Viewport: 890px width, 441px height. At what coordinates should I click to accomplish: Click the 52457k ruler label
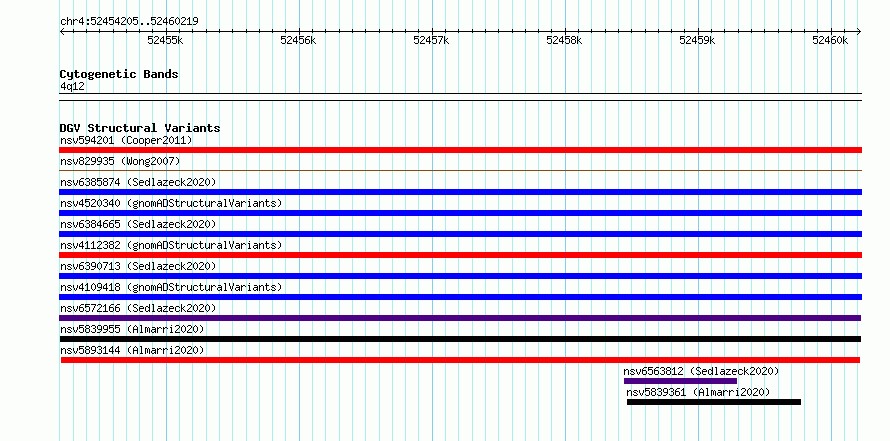[x=431, y=40]
